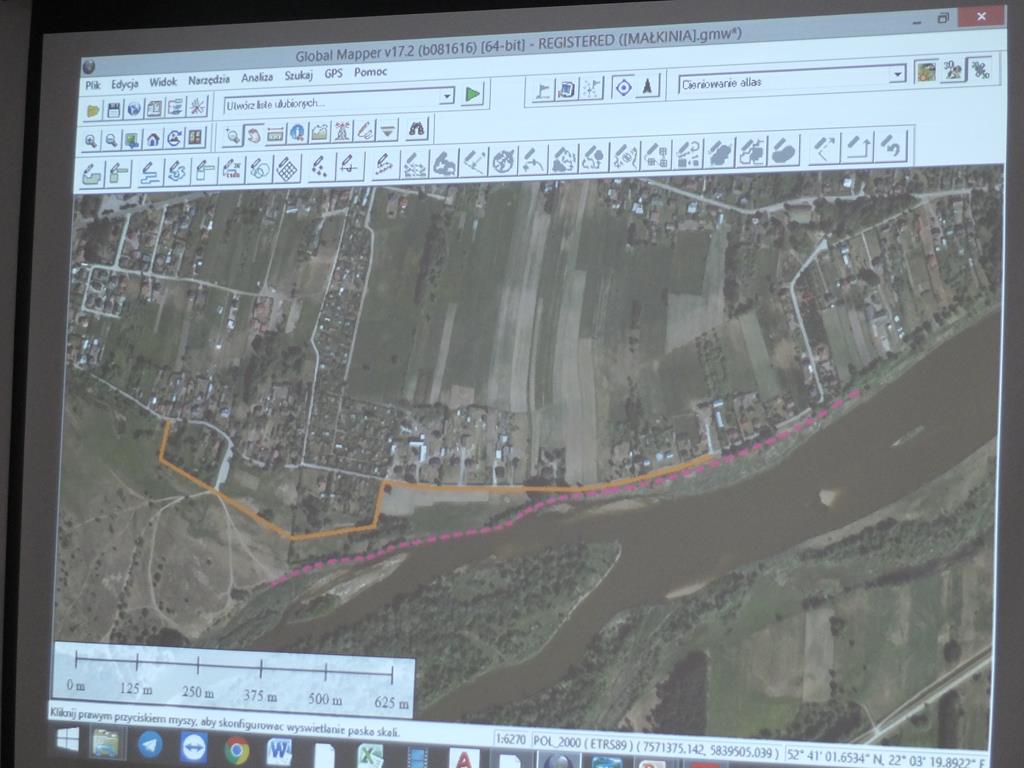Select the Zoom tool with magnifier cursor
Image resolution: width=1024 pixels, height=768 pixels.
[x=232, y=136]
